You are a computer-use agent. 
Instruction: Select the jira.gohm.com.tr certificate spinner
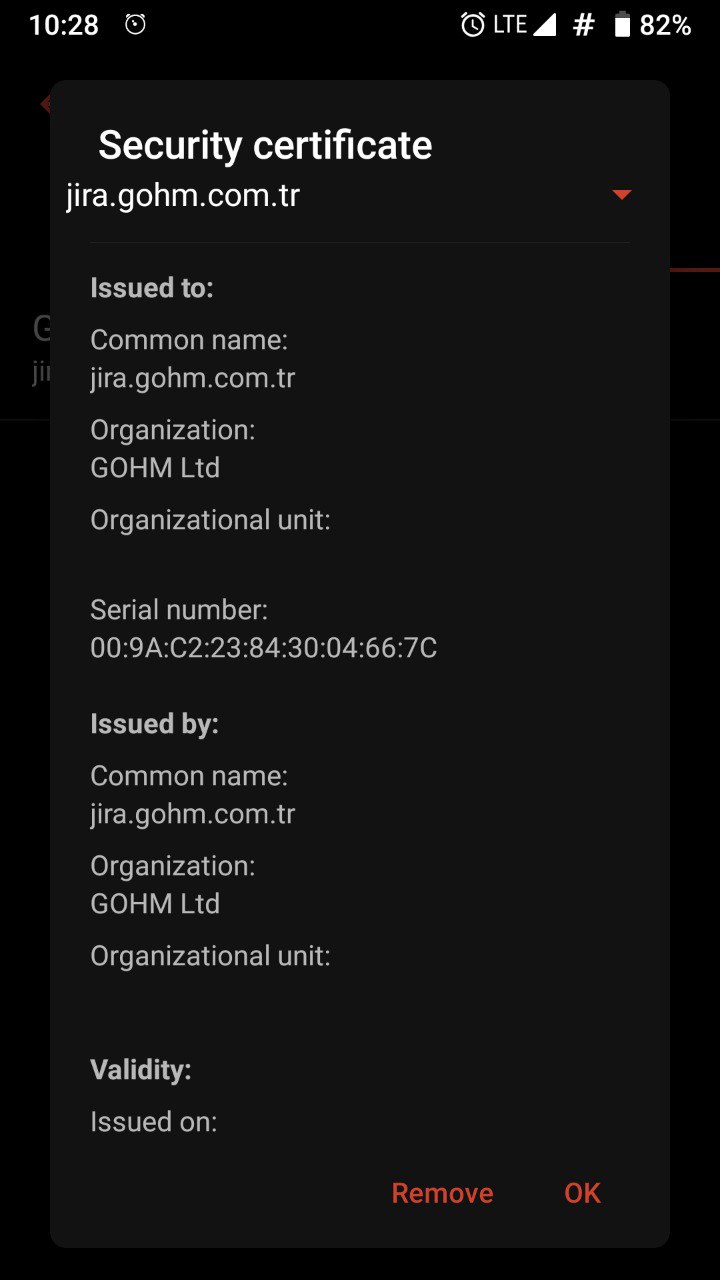tap(350, 195)
